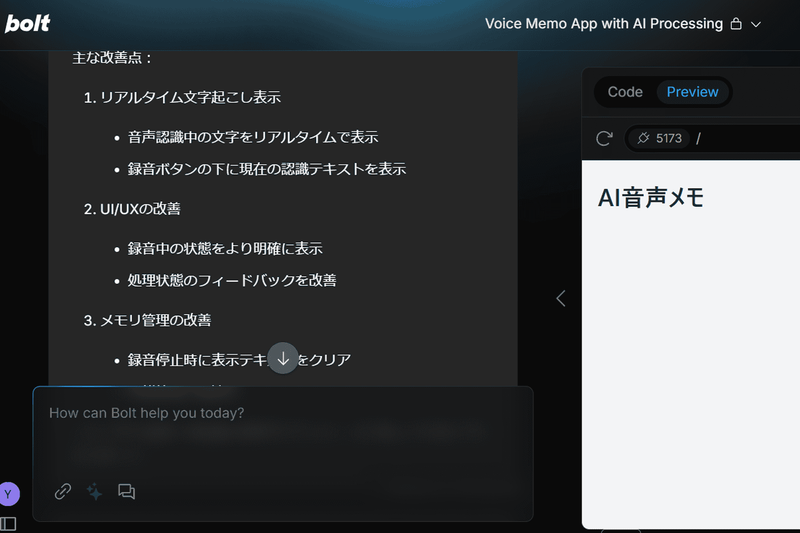Viewport: 800px width, 533px height.
Task: Toggle the sidebar panel icon
Action: [8, 524]
